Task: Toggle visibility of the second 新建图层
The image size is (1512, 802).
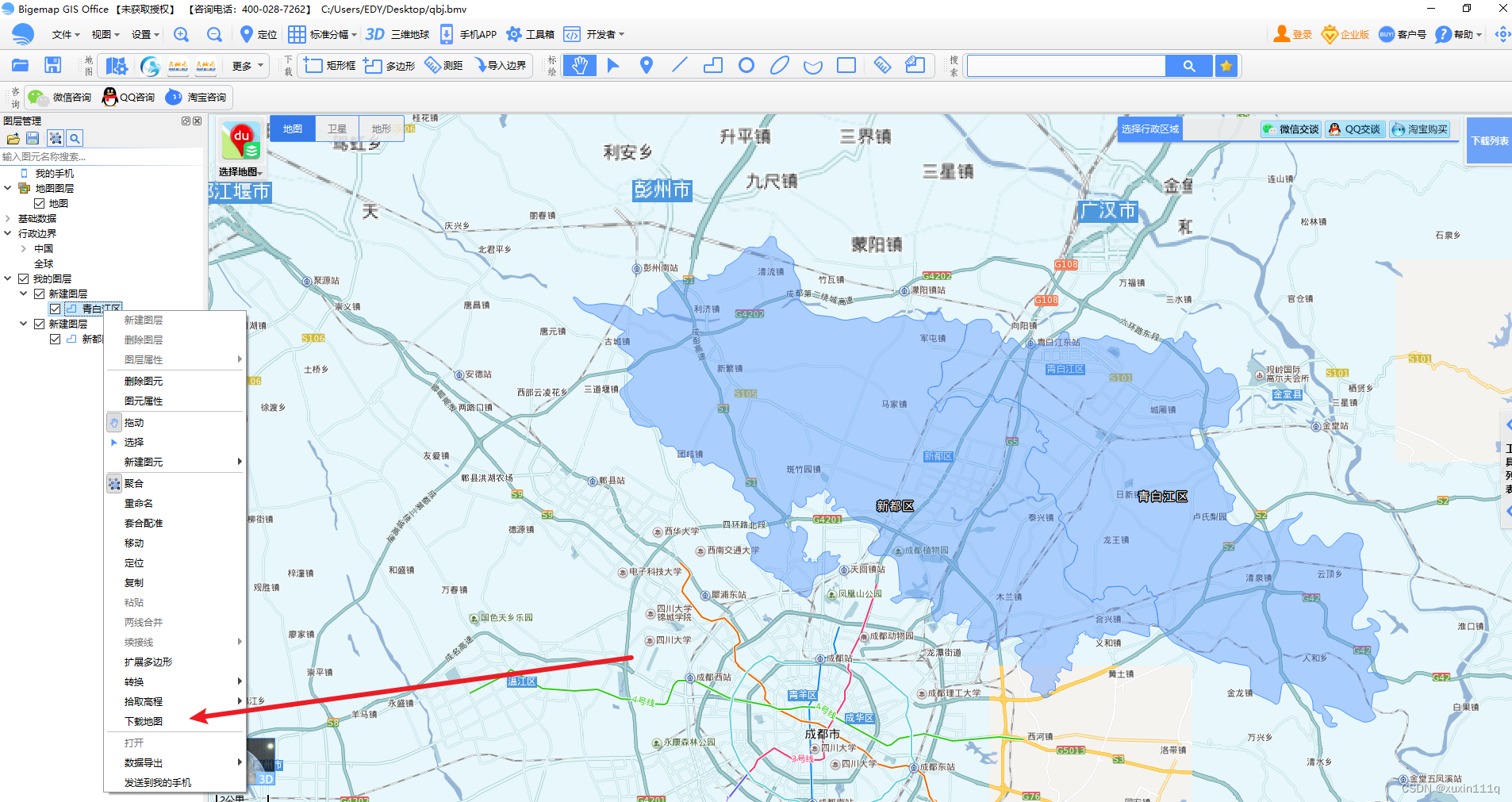Action: 40,323
